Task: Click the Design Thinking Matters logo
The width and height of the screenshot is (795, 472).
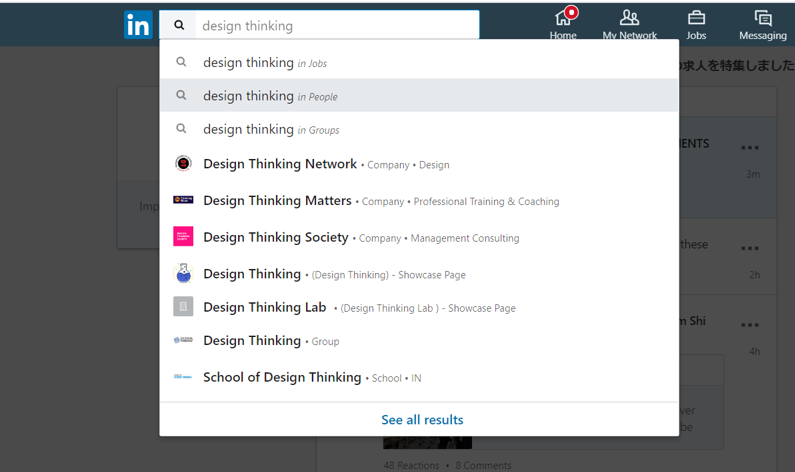Action: [x=183, y=200]
